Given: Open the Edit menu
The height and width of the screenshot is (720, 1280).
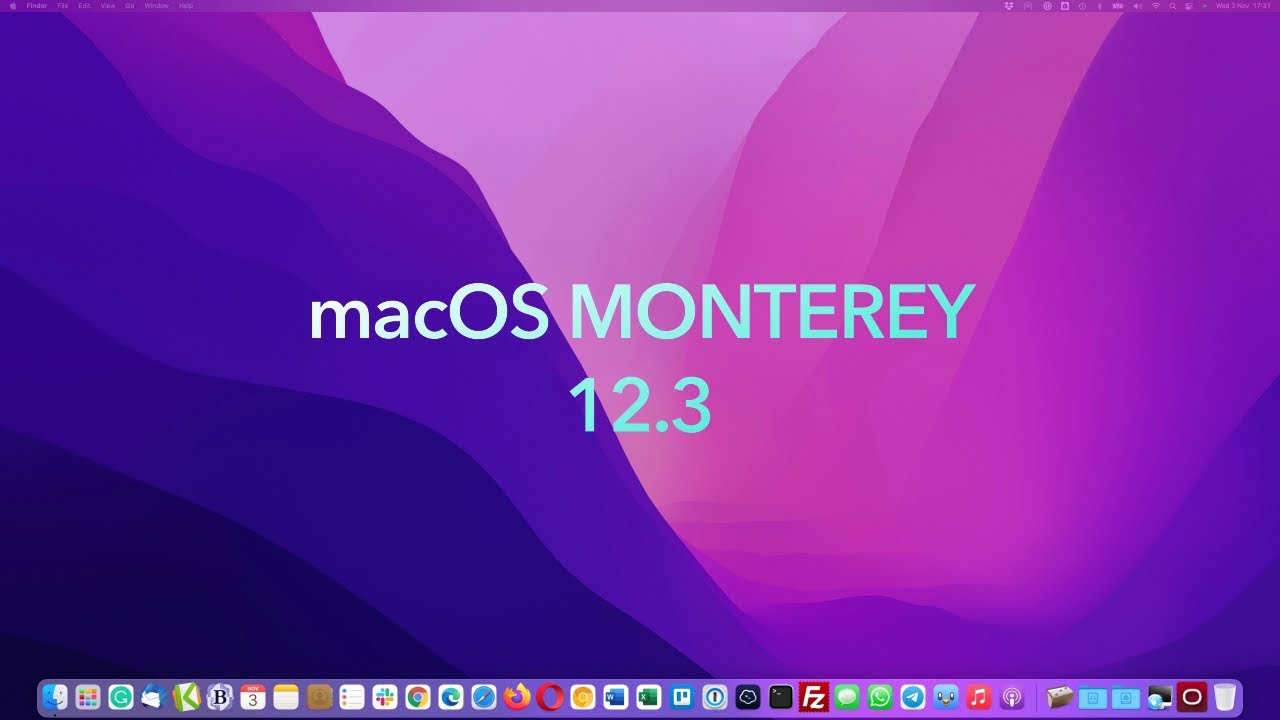Looking at the screenshot, I should click(x=84, y=6).
